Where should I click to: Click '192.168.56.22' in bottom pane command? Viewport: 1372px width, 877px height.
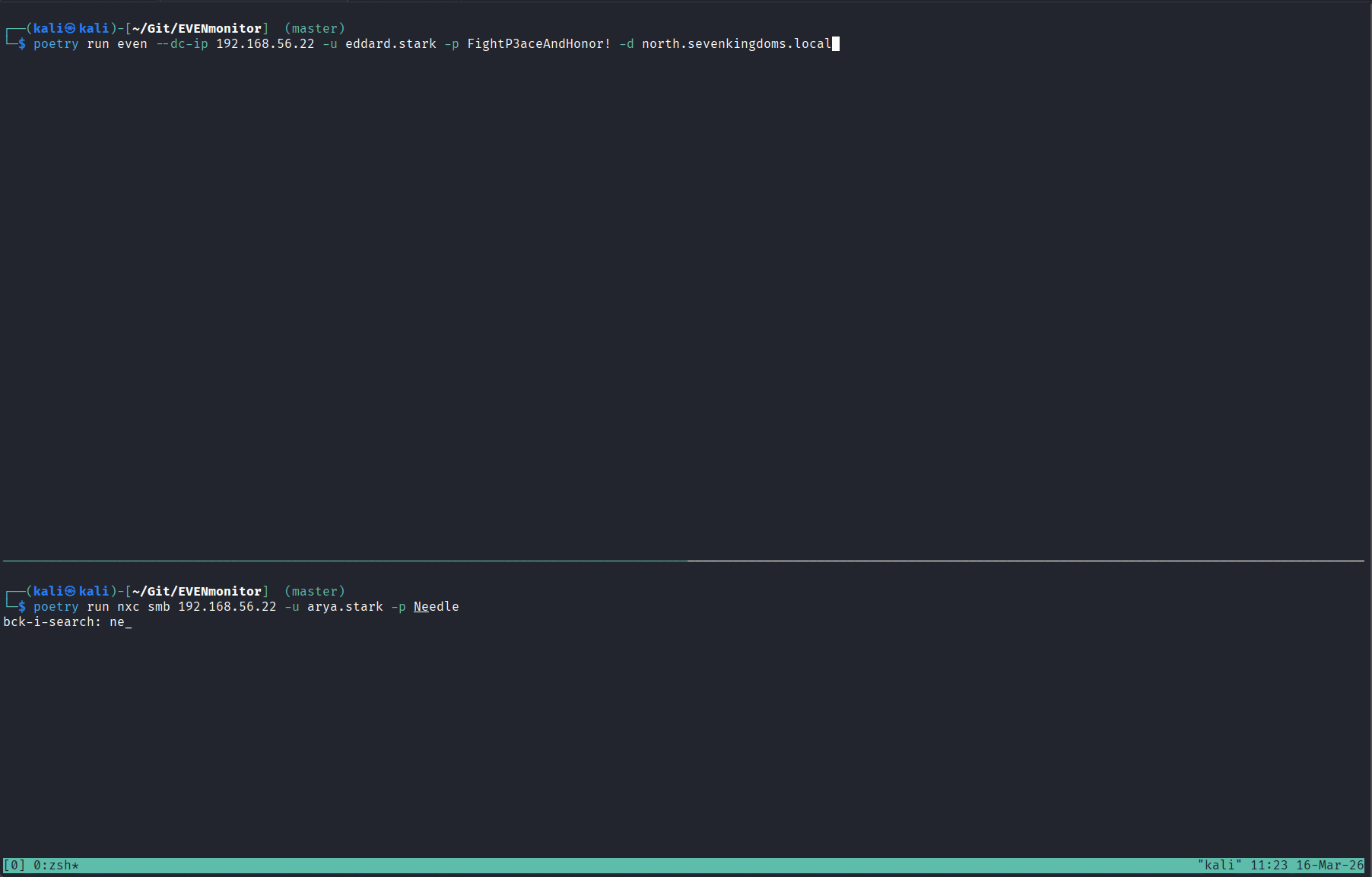coord(227,606)
